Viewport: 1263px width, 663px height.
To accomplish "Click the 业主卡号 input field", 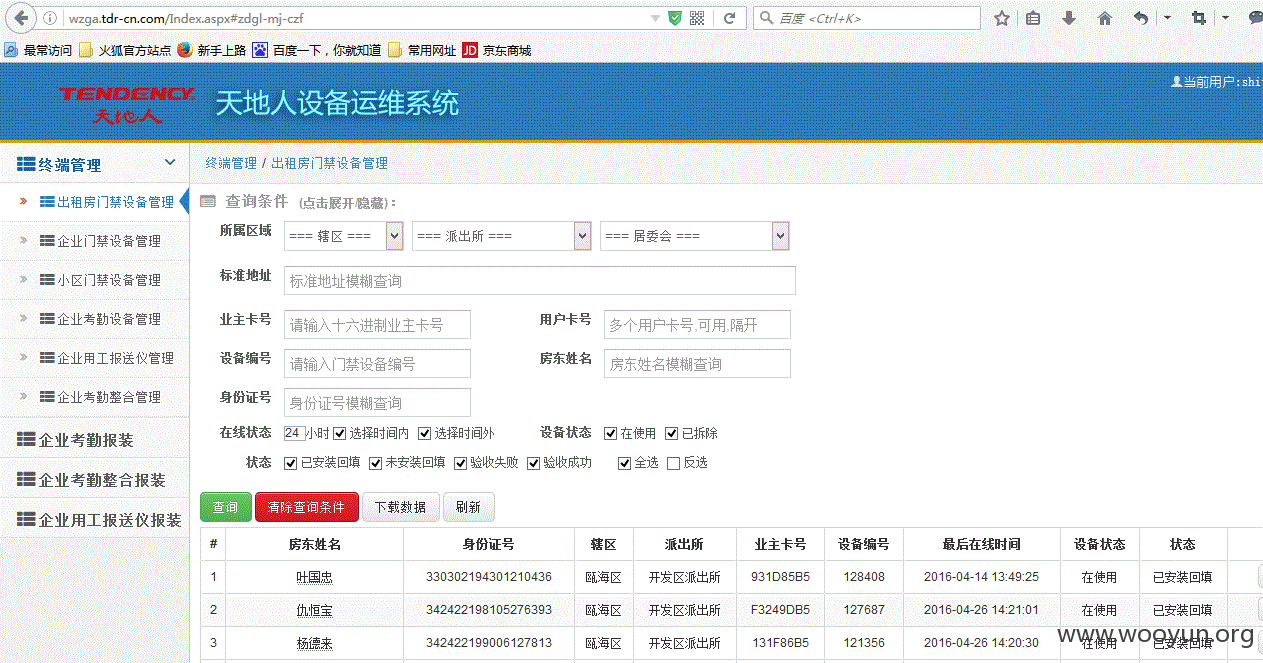I will click(x=377, y=325).
